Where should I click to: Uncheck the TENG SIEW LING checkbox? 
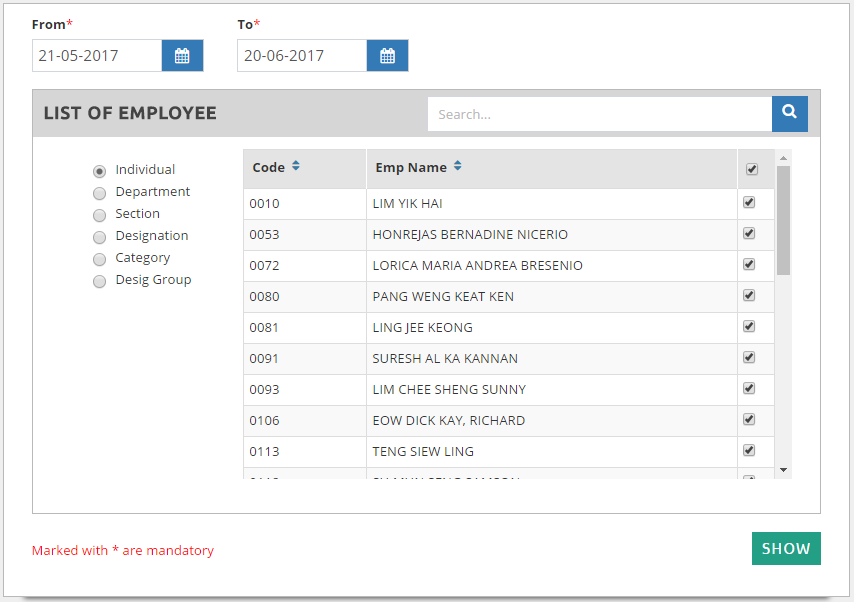click(749, 451)
